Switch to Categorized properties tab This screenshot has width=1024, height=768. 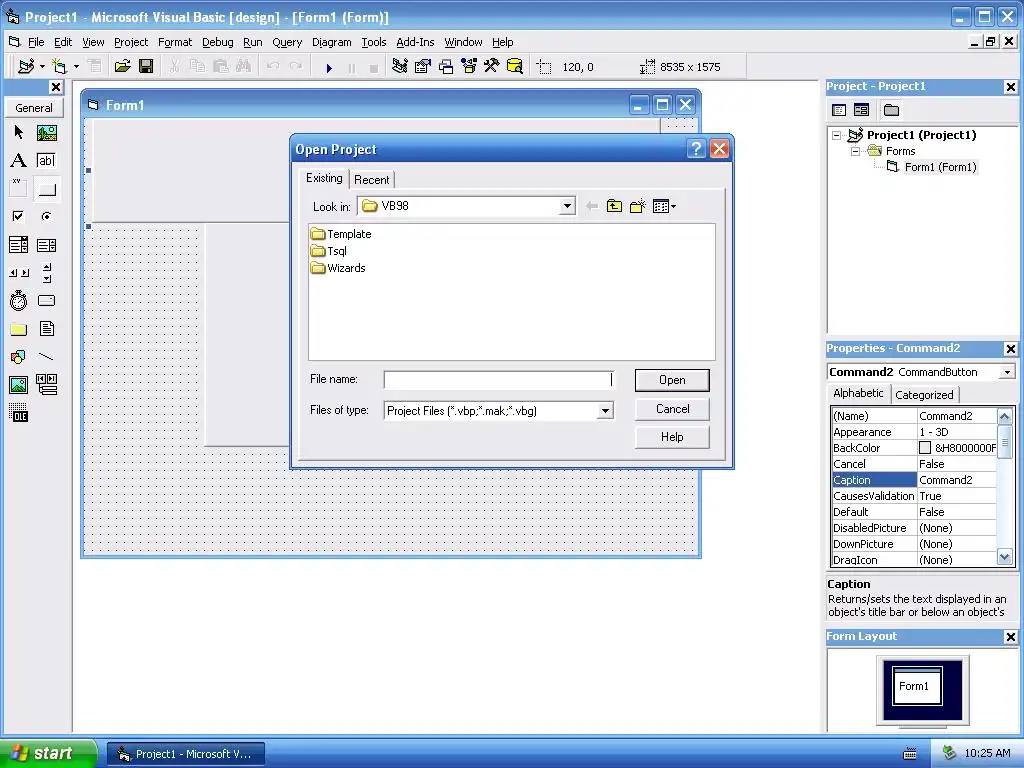pos(924,394)
